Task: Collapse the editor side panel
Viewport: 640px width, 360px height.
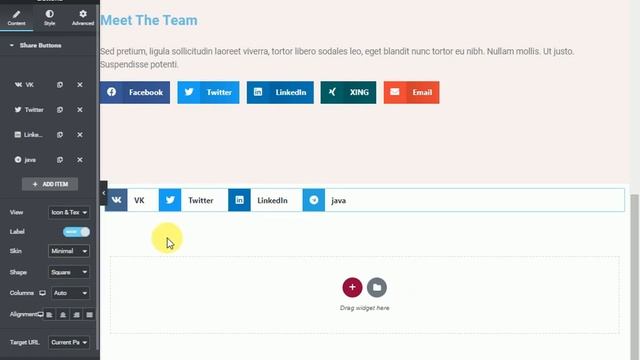Action: 104,193
